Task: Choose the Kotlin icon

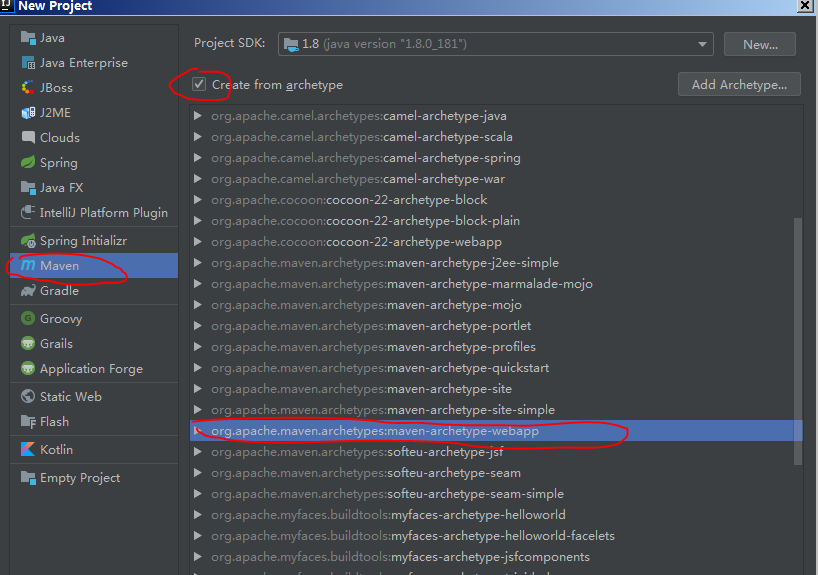Action: tap(28, 449)
